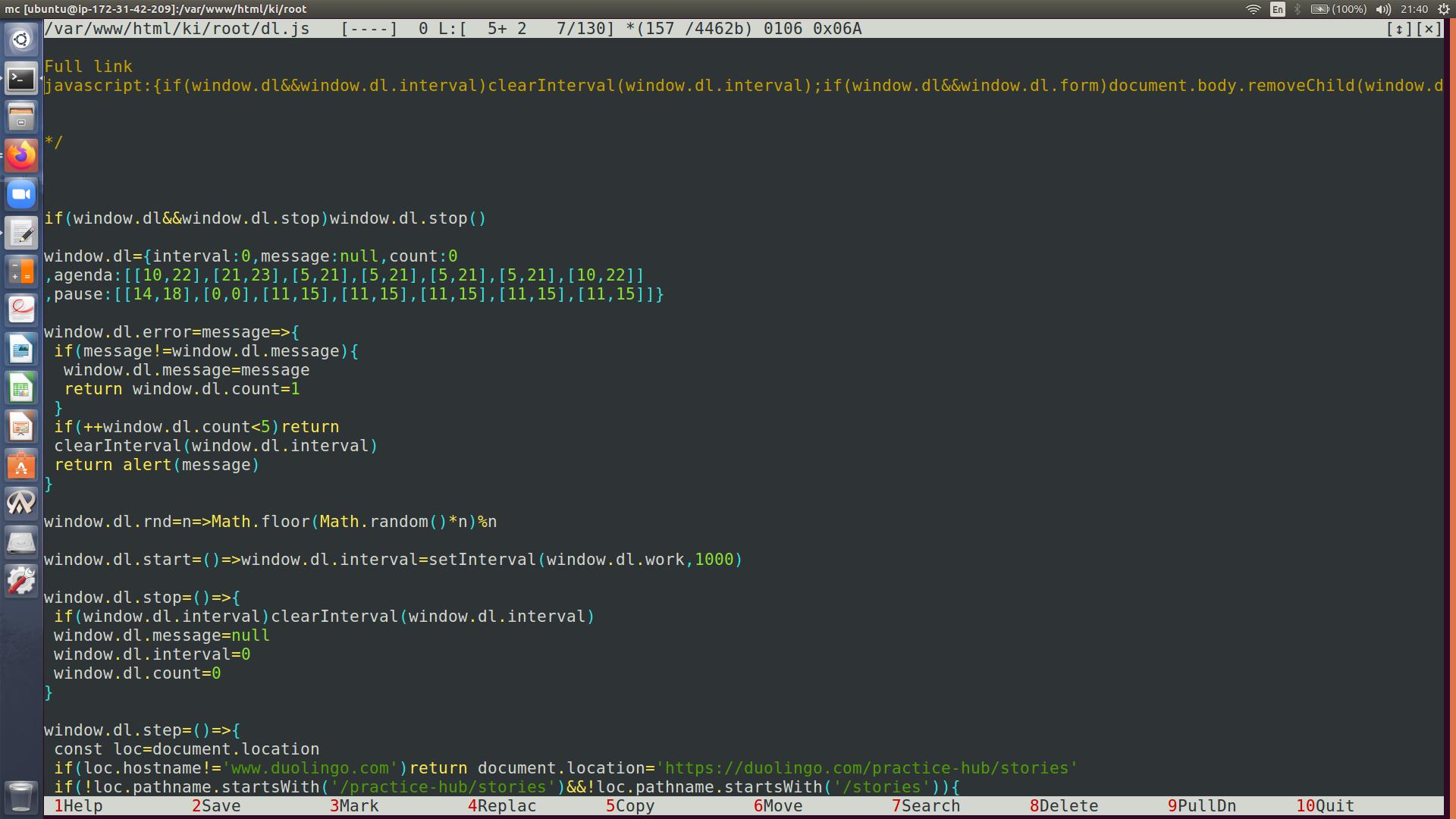The image size is (1456, 819).
Task: Launch the Calculator from the dock
Action: tap(21, 271)
